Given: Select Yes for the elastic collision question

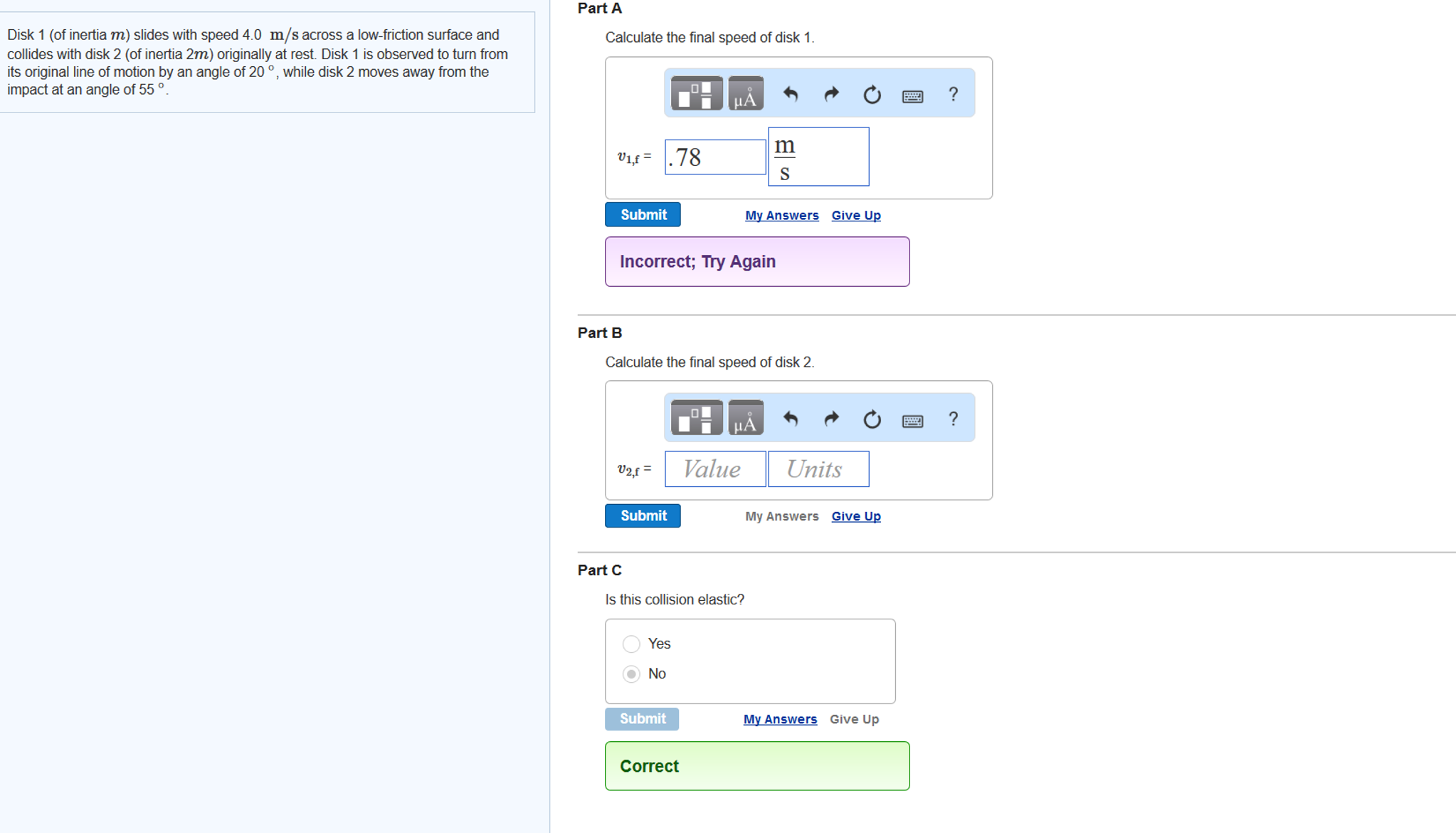Looking at the screenshot, I should pos(631,644).
